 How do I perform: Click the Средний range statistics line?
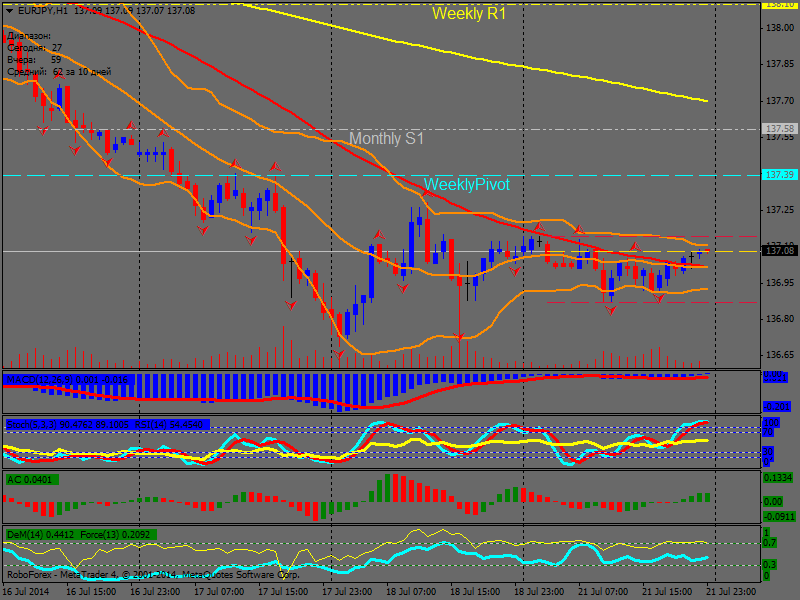(x=58, y=71)
